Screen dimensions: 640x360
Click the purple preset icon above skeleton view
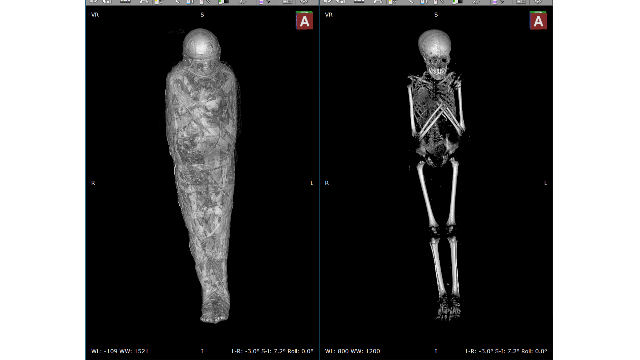495,2
